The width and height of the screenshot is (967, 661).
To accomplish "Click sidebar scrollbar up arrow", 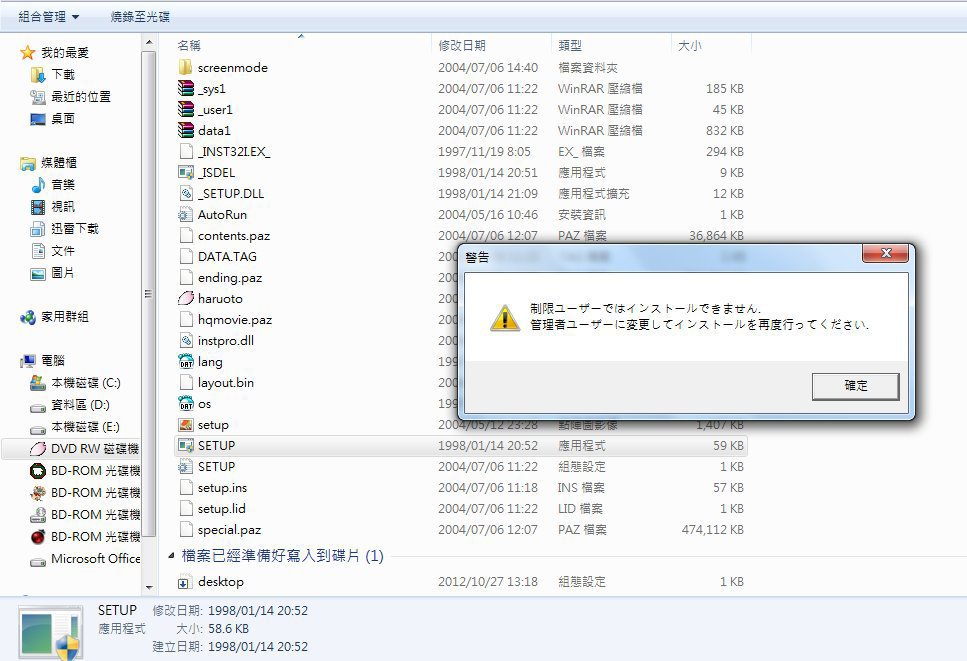I will point(149,43).
